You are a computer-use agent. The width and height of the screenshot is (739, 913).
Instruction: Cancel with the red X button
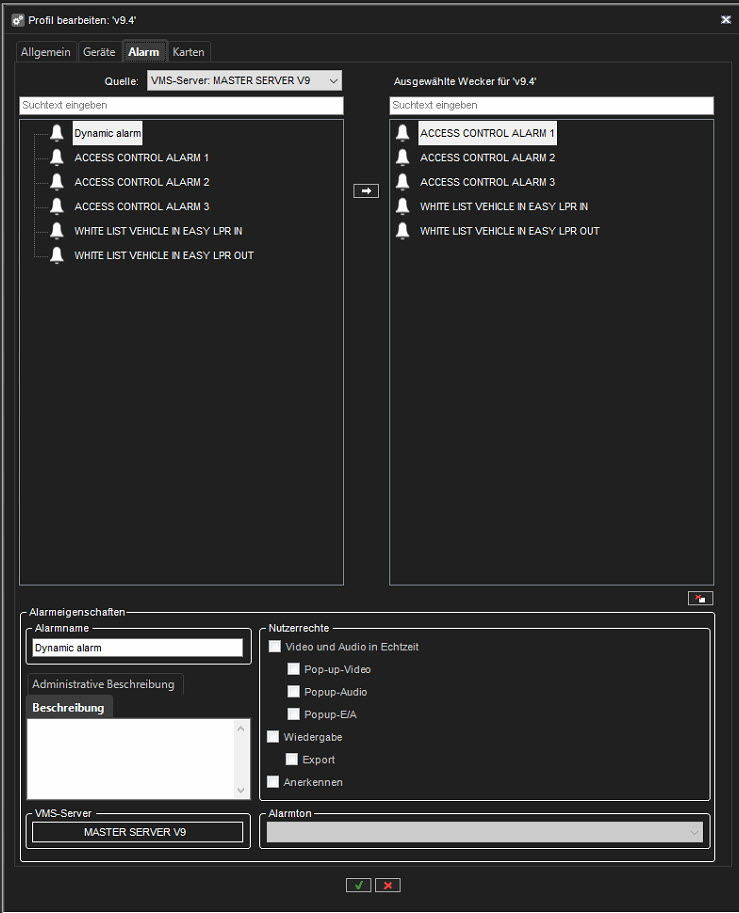click(x=389, y=885)
